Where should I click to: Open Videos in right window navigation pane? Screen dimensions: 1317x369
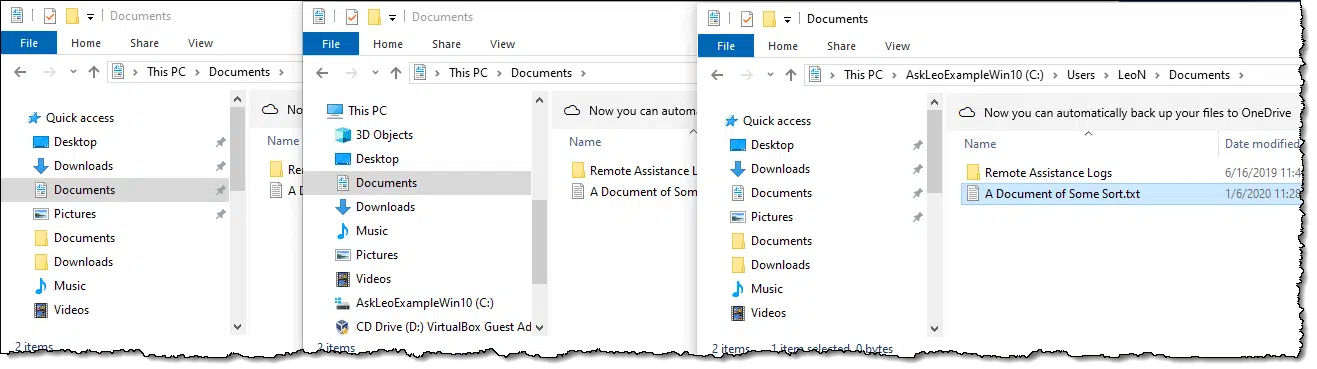pyautogui.click(x=768, y=313)
